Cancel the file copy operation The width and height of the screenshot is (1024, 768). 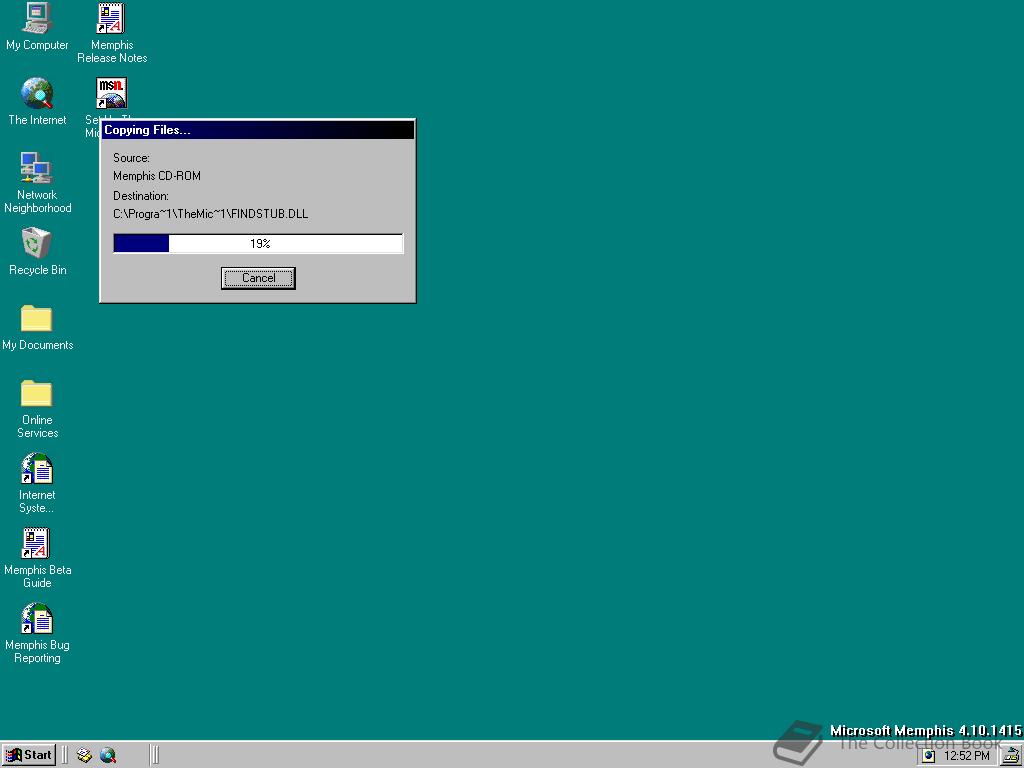[258, 278]
